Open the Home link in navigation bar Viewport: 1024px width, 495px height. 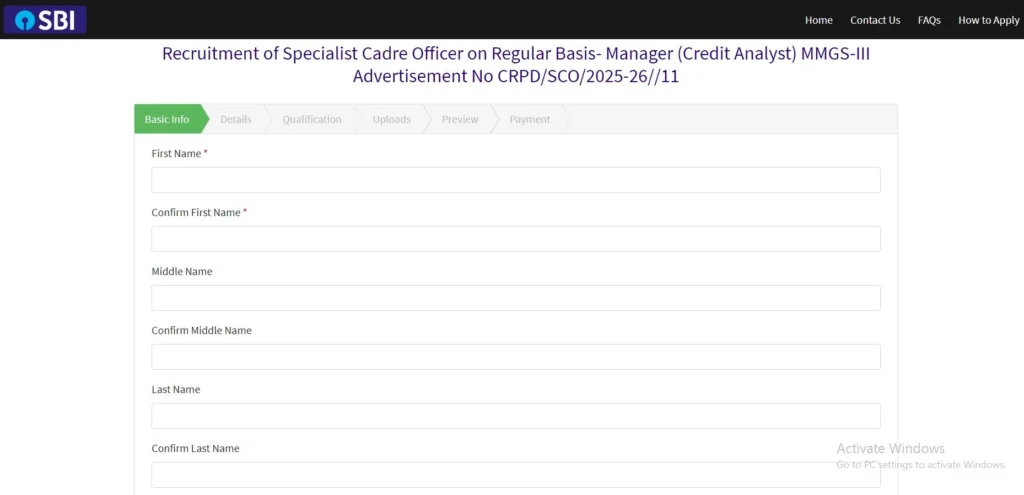pyautogui.click(x=818, y=20)
